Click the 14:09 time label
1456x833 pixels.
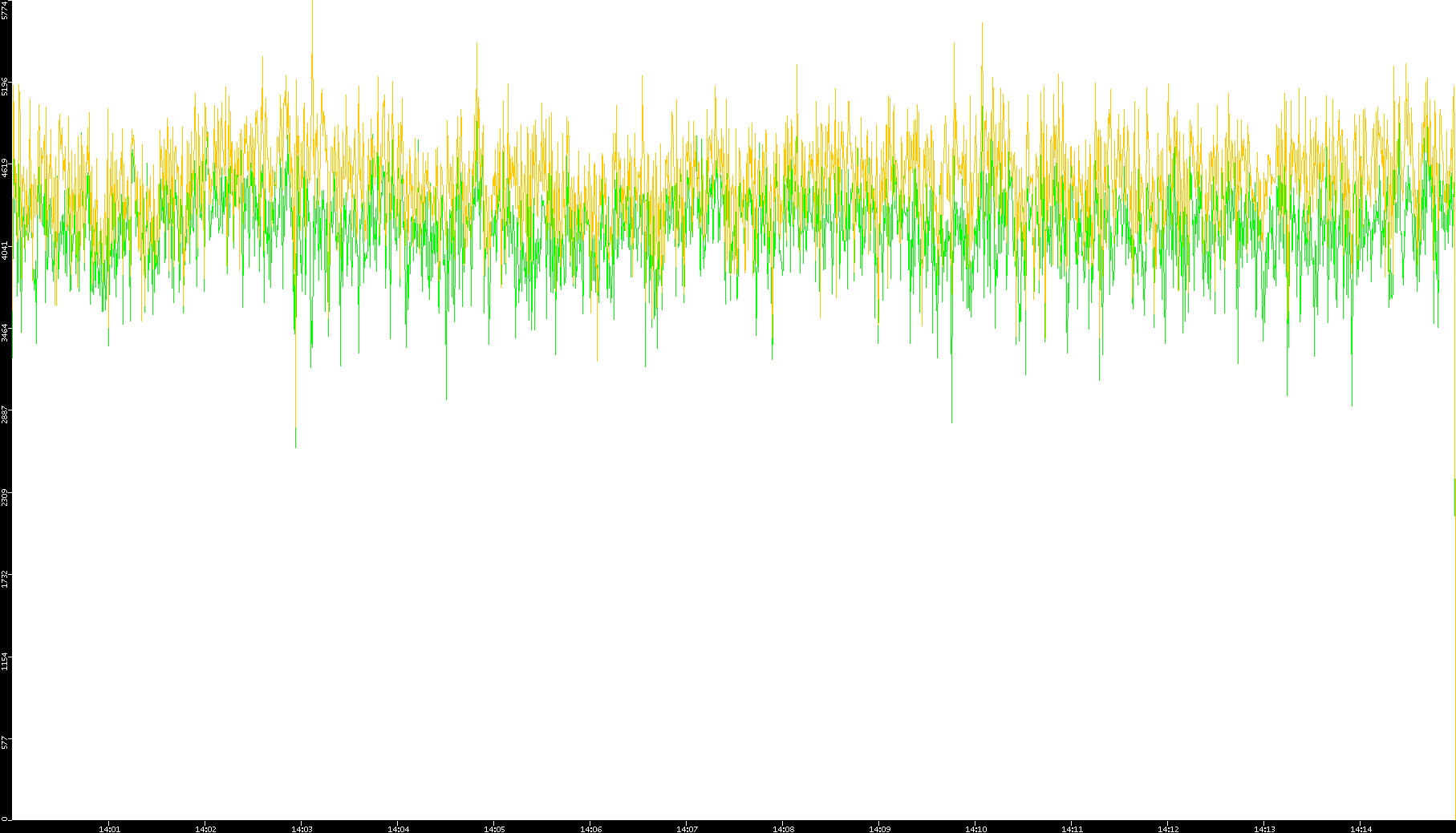pyautogui.click(x=879, y=829)
